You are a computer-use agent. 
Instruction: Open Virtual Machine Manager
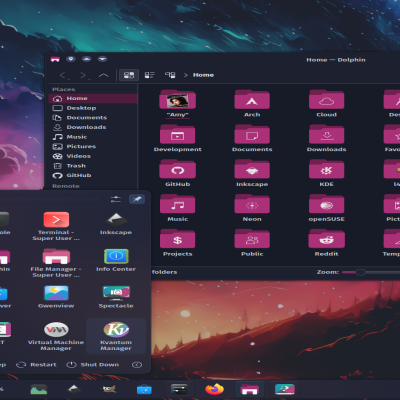tap(56, 336)
